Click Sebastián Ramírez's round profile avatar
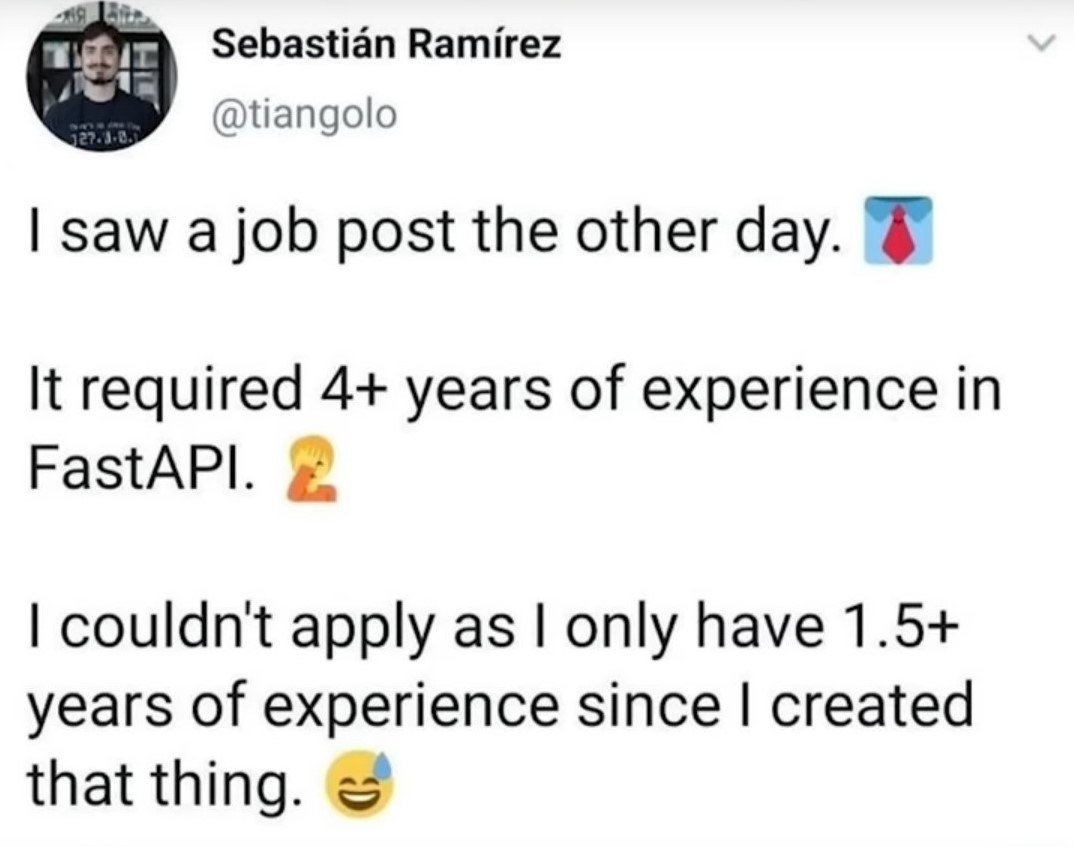The image size is (1074, 847). 101,85
